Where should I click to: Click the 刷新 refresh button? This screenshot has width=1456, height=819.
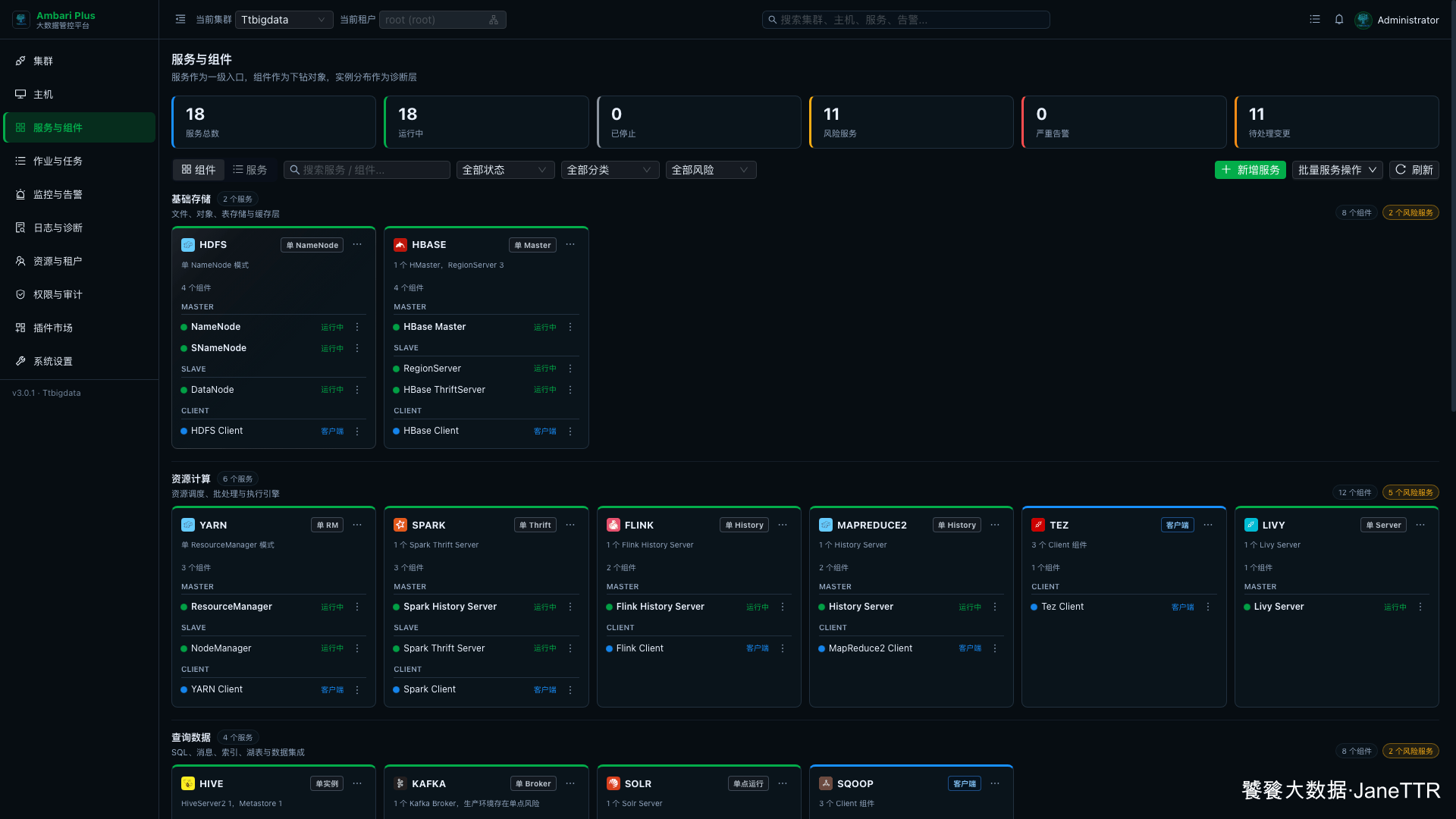[1414, 170]
